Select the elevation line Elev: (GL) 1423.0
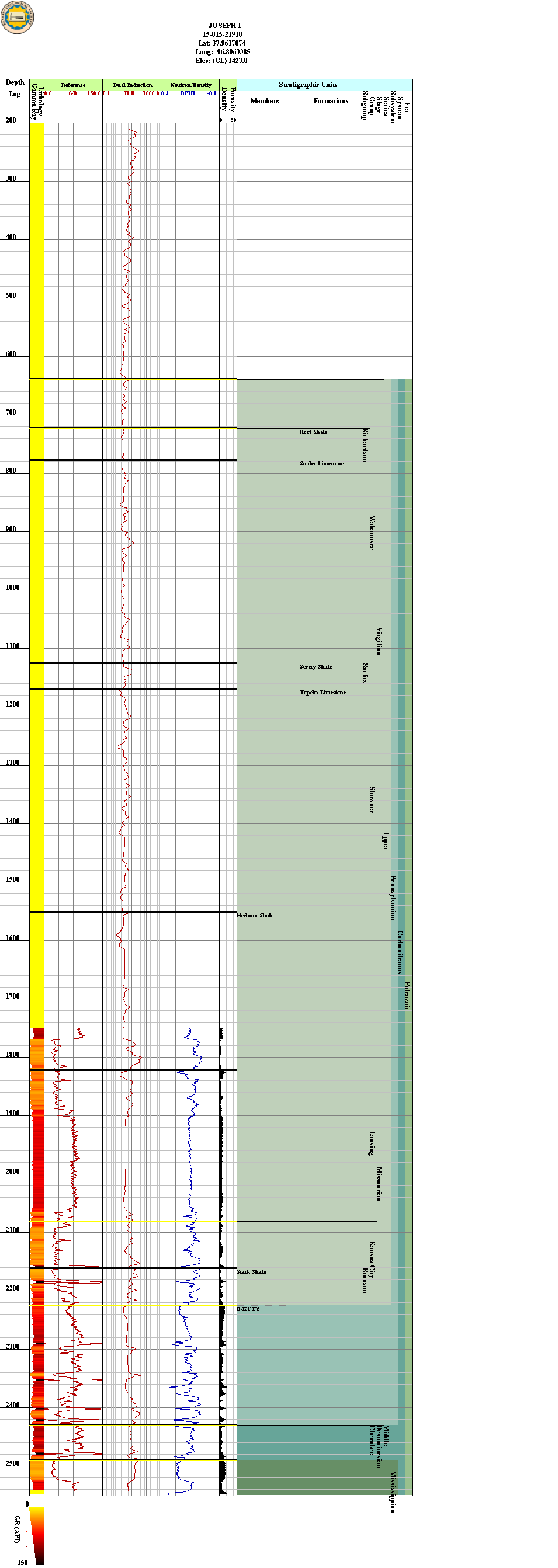The image size is (558, 1568). click(x=221, y=61)
